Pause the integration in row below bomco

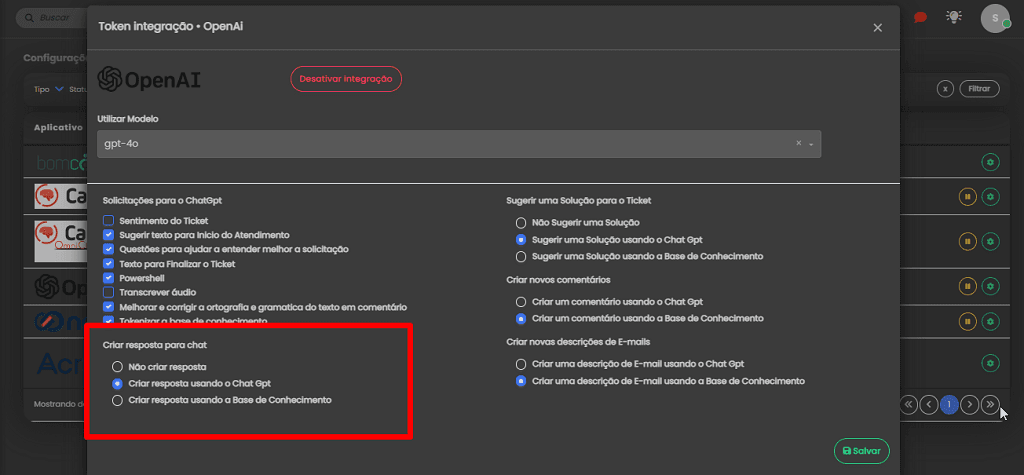click(x=967, y=196)
